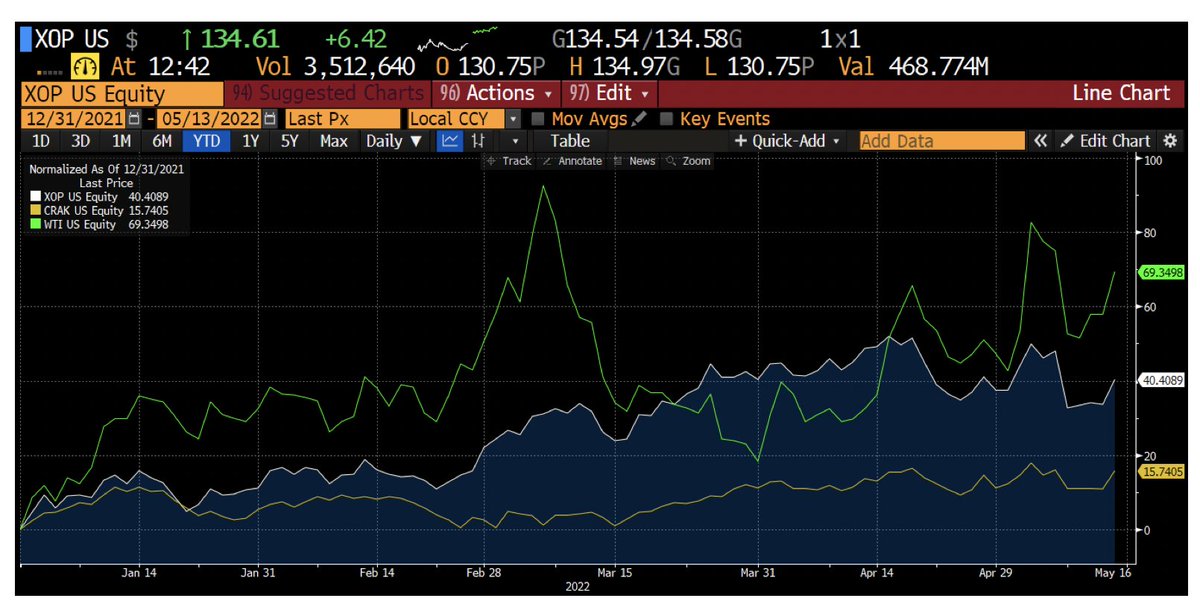Click the bid/ask quote 134.54/134.58

pyautogui.click(x=648, y=41)
